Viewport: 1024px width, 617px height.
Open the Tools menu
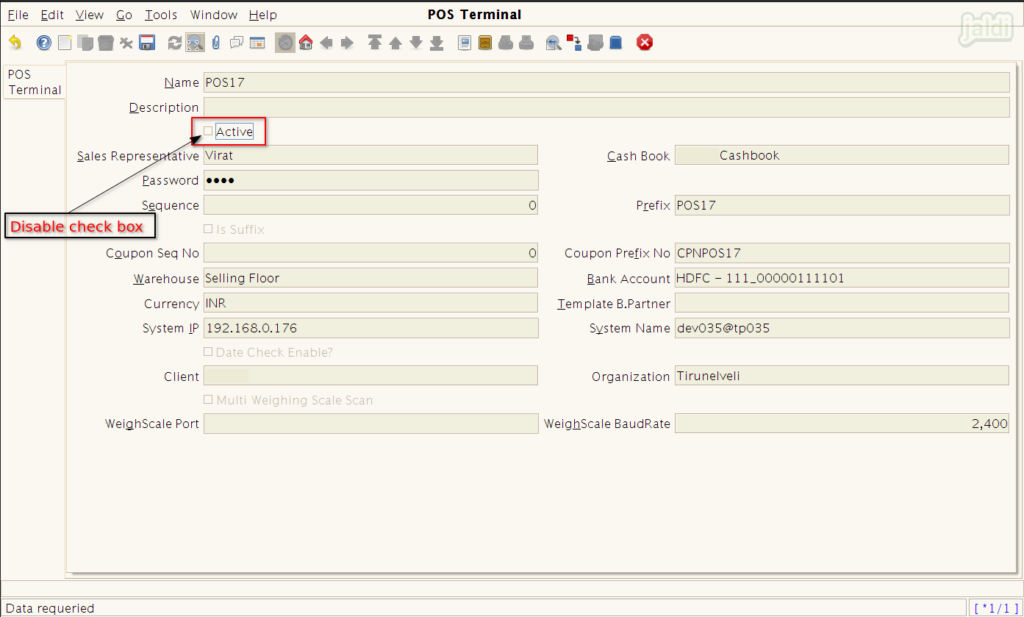161,14
